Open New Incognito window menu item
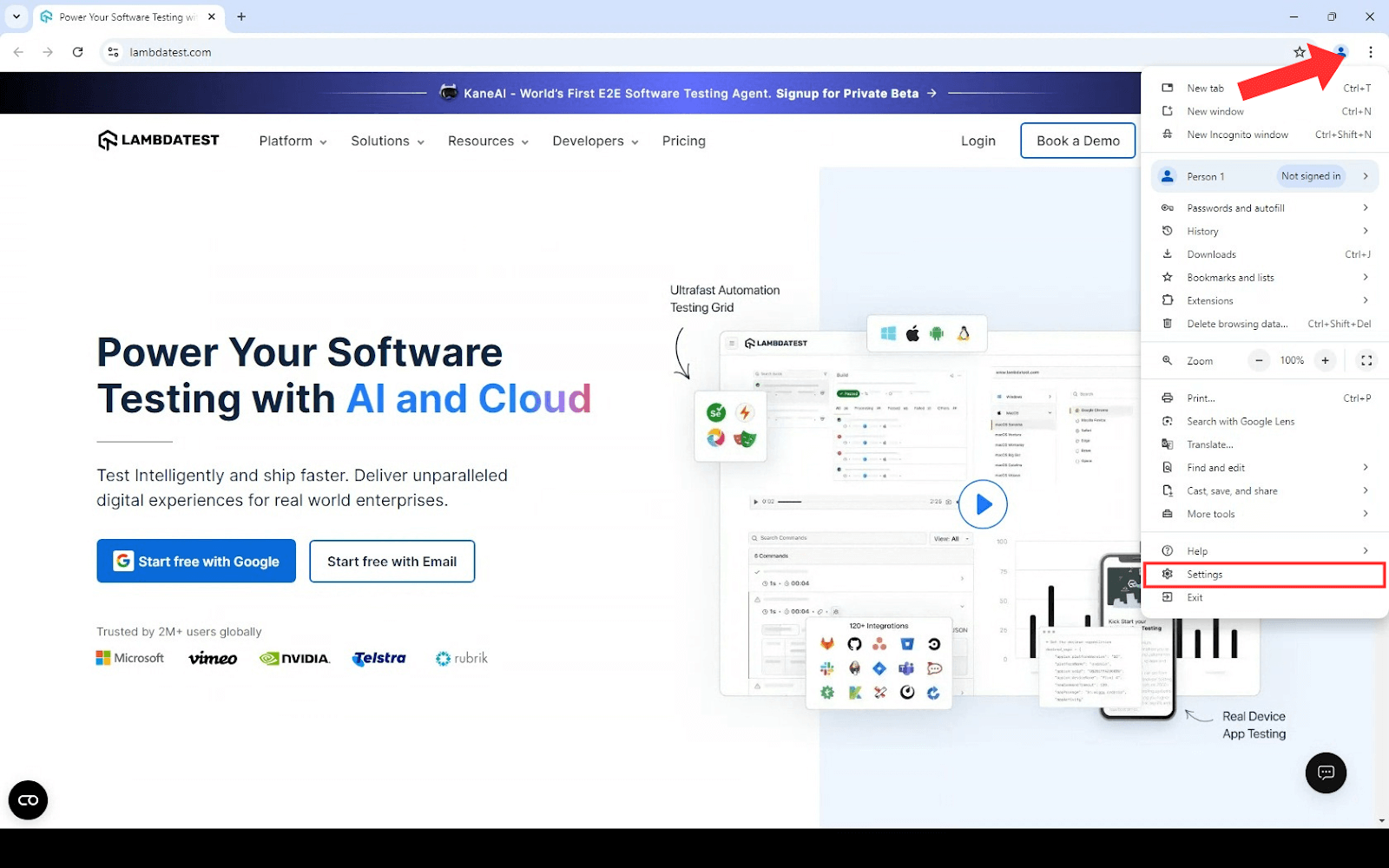The height and width of the screenshot is (868, 1389). 1264,135
